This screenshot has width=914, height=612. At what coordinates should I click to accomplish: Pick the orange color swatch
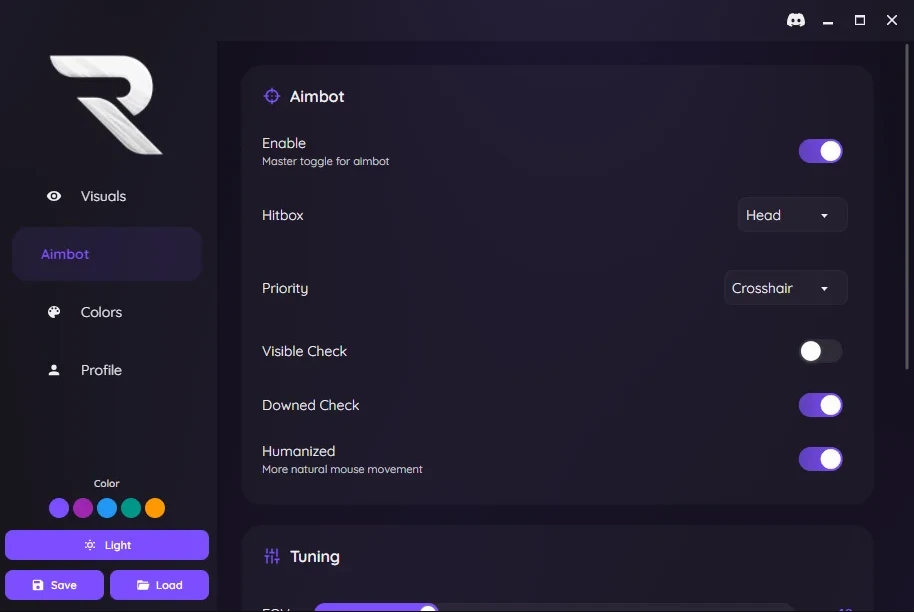155,508
